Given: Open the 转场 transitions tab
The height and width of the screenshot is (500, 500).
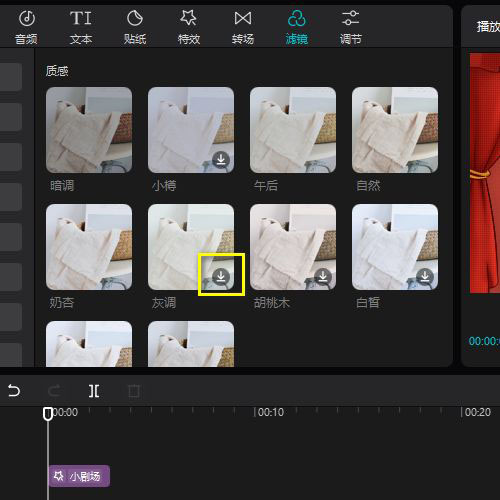Looking at the screenshot, I should pos(243,27).
